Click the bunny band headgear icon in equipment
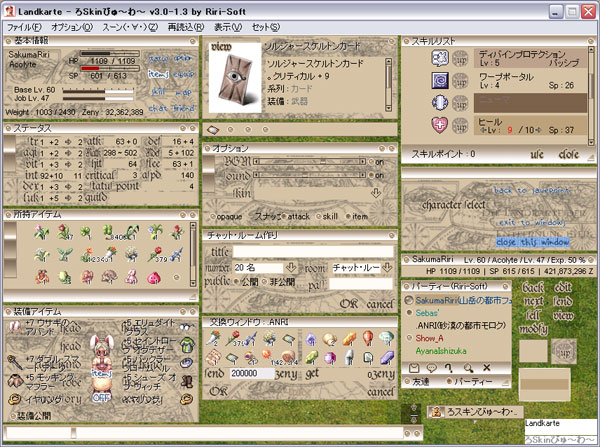 tap(15, 327)
